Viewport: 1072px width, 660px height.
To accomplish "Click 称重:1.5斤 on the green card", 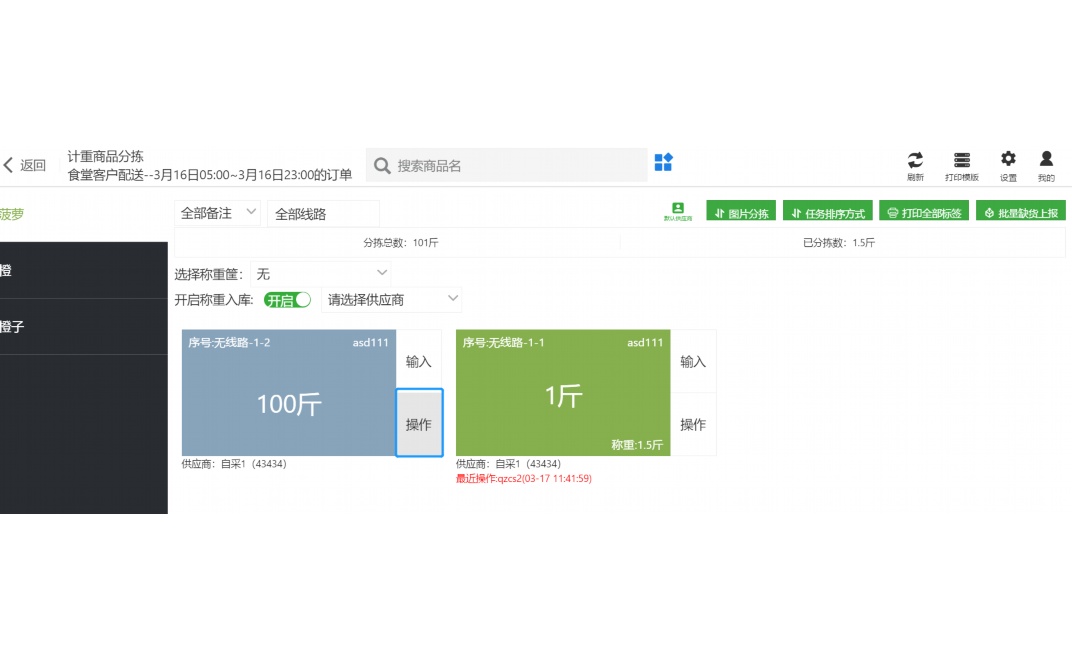I will point(636,445).
